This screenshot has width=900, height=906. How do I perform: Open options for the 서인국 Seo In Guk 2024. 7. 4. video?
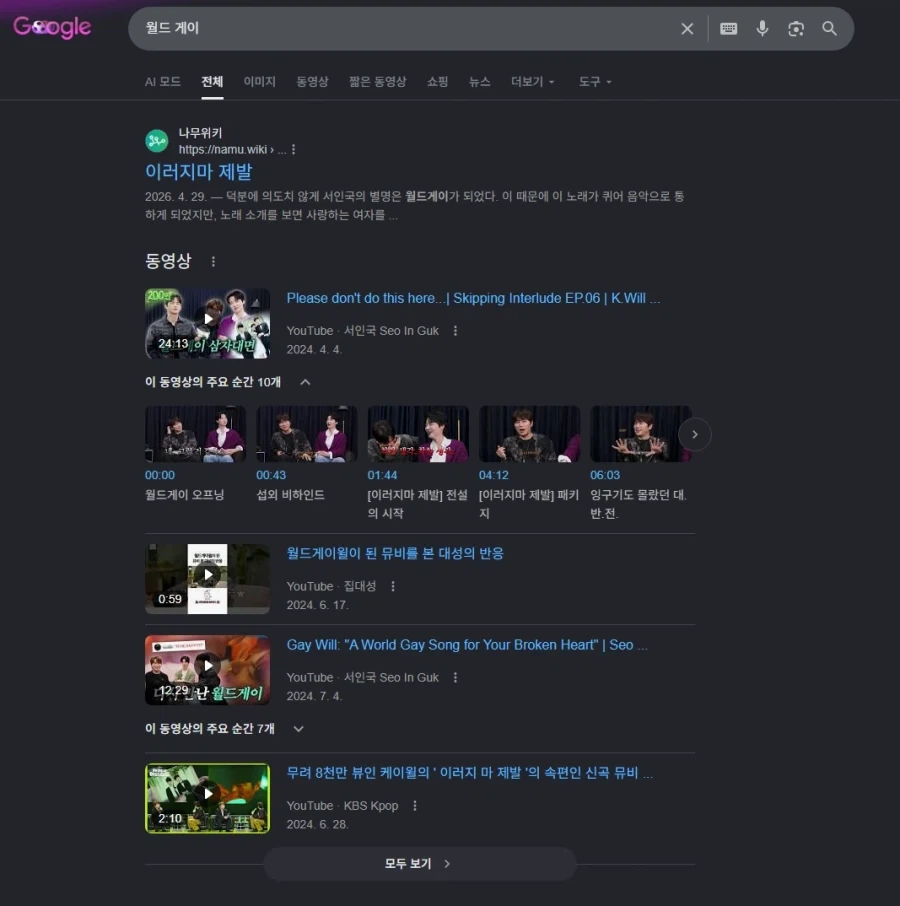click(x=455, y=677)
